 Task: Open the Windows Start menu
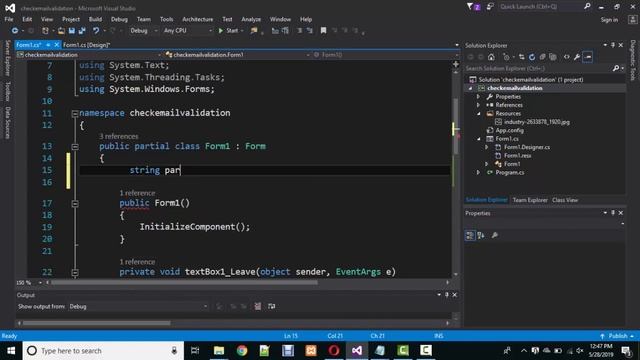click(11, 351)
